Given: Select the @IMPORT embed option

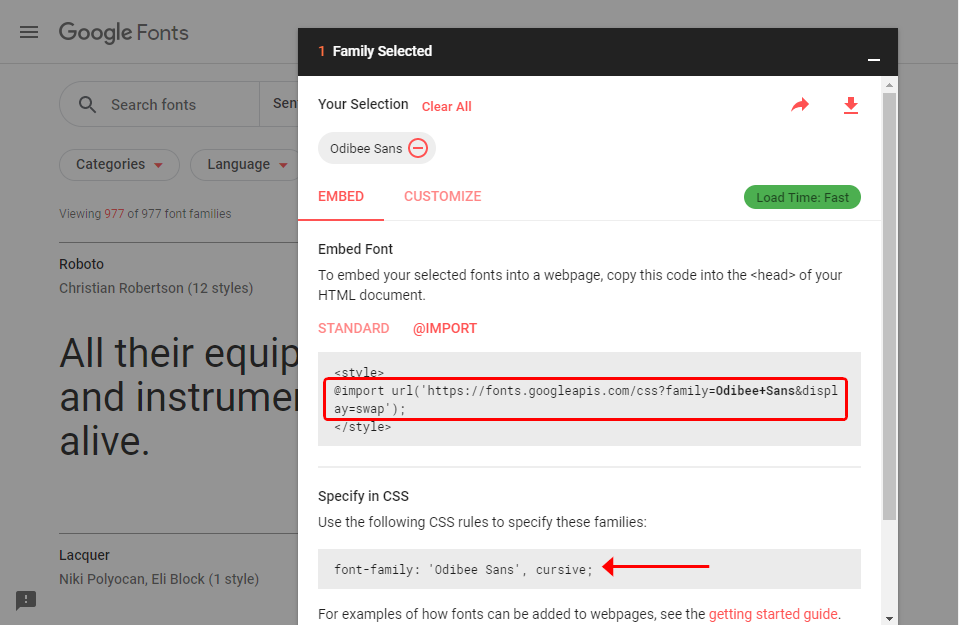Looking at the screenshot, I should tap(445, 328).
